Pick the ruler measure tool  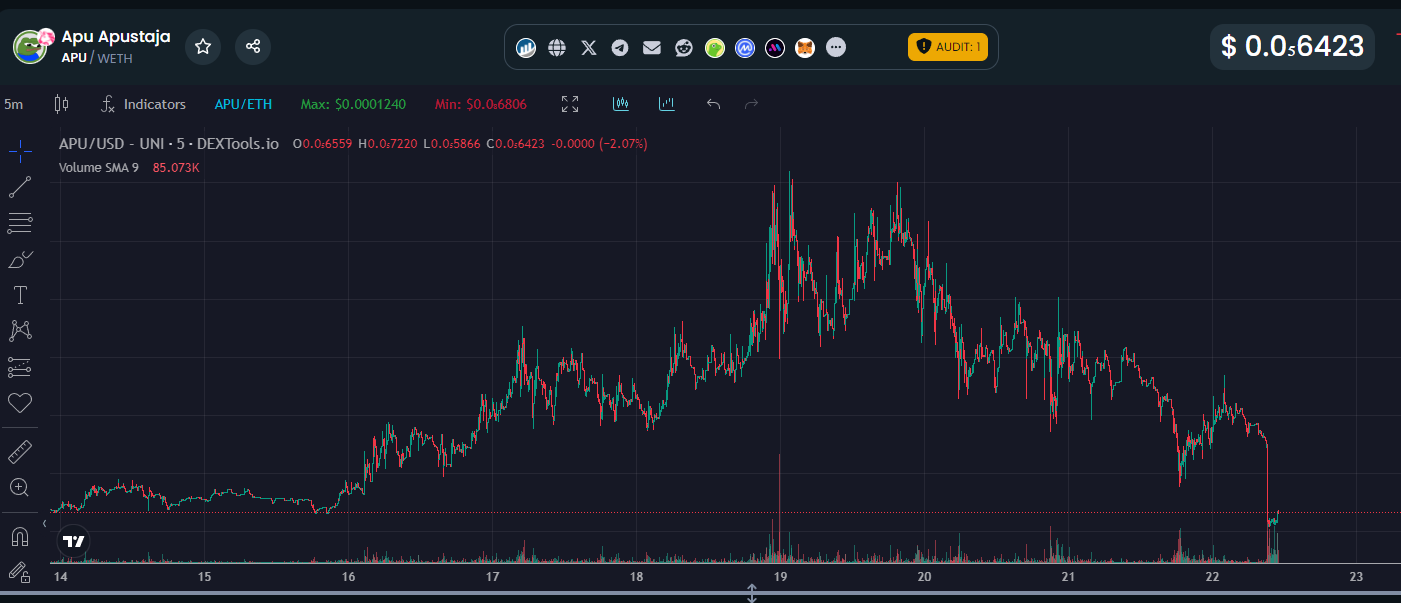click(x=20, y=452)
